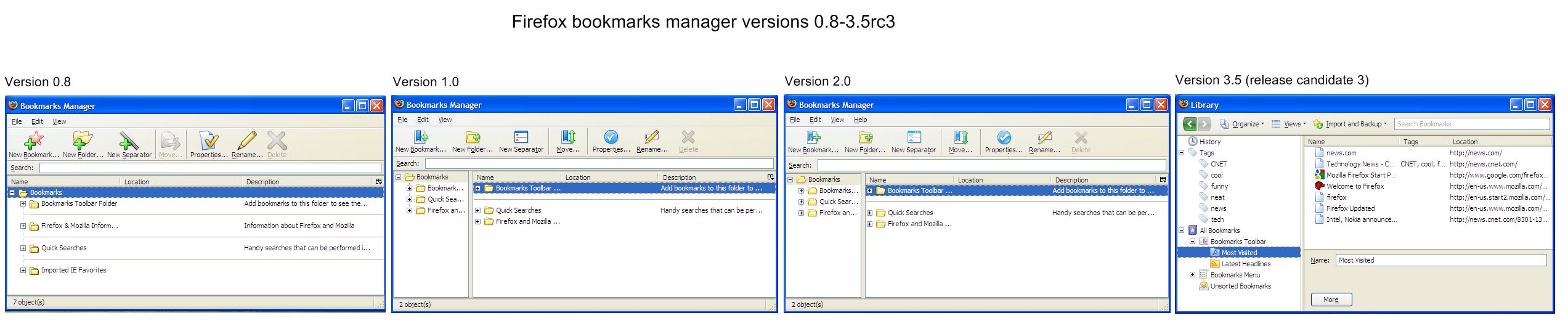Click Move icon in Version 2.0 window
1568x331 pixels.
pos(961,137)
